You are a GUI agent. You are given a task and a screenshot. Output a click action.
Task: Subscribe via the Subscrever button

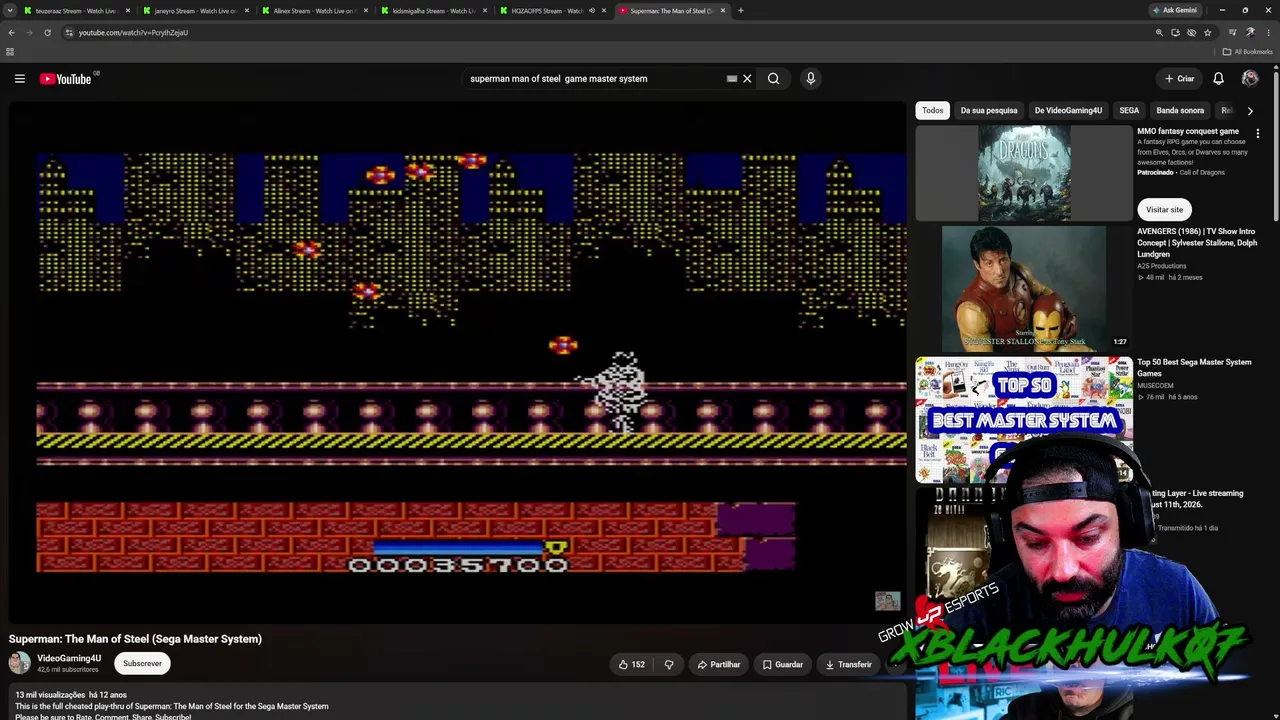[x=142, y=663]
